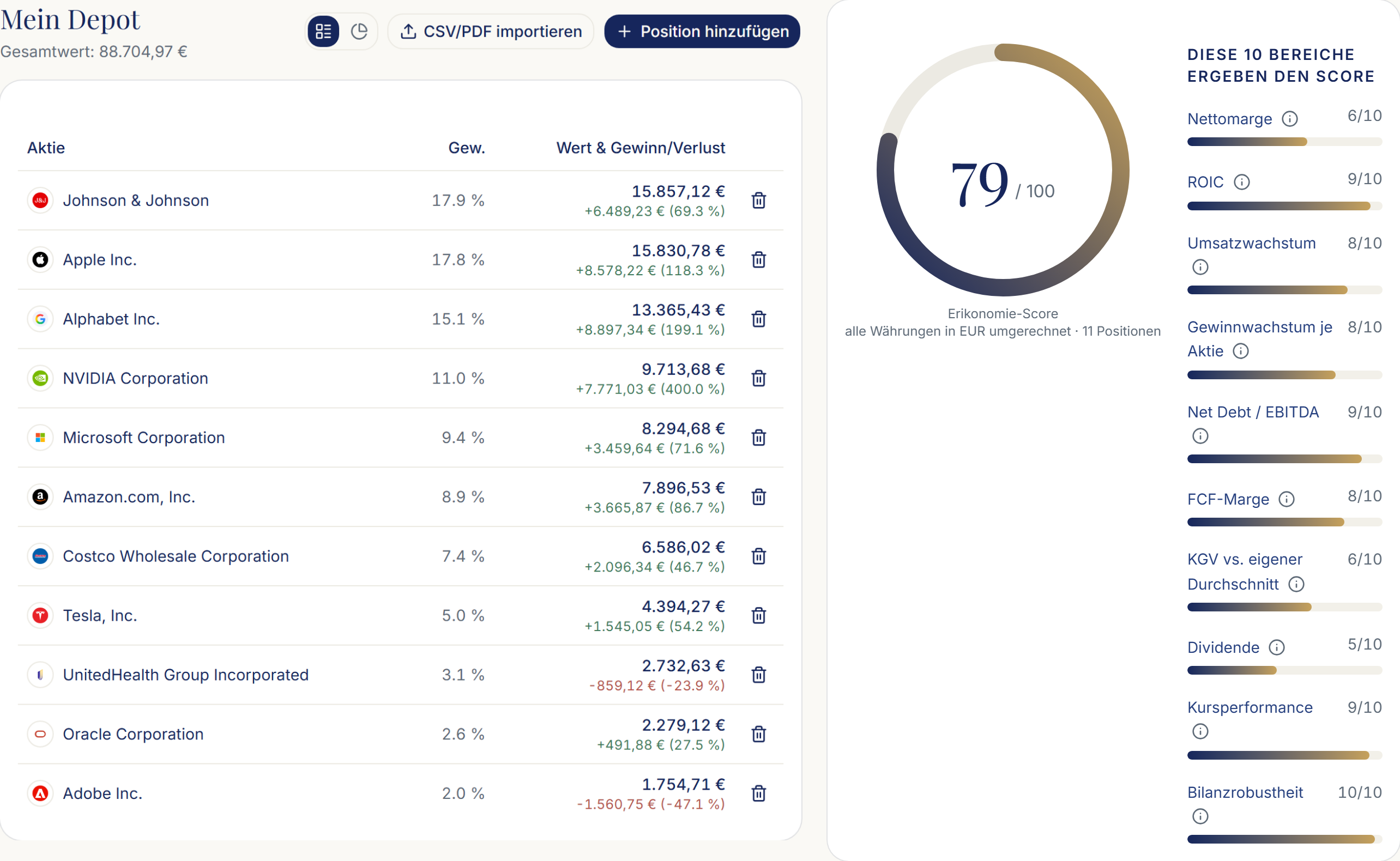Open Apple Inc. stock details
Screen dimensions: 1400x861
pyautogui.click(x=100, y=260)
